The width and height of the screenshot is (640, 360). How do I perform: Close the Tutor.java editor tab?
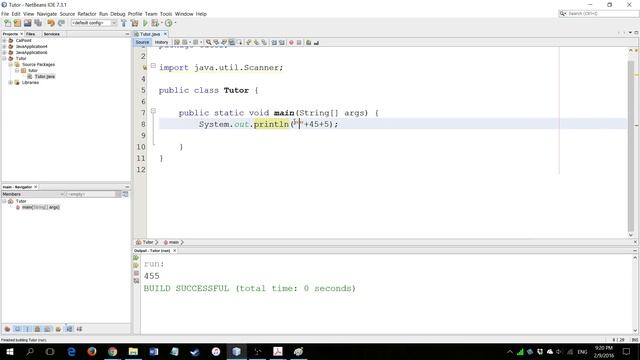(165, 34)
